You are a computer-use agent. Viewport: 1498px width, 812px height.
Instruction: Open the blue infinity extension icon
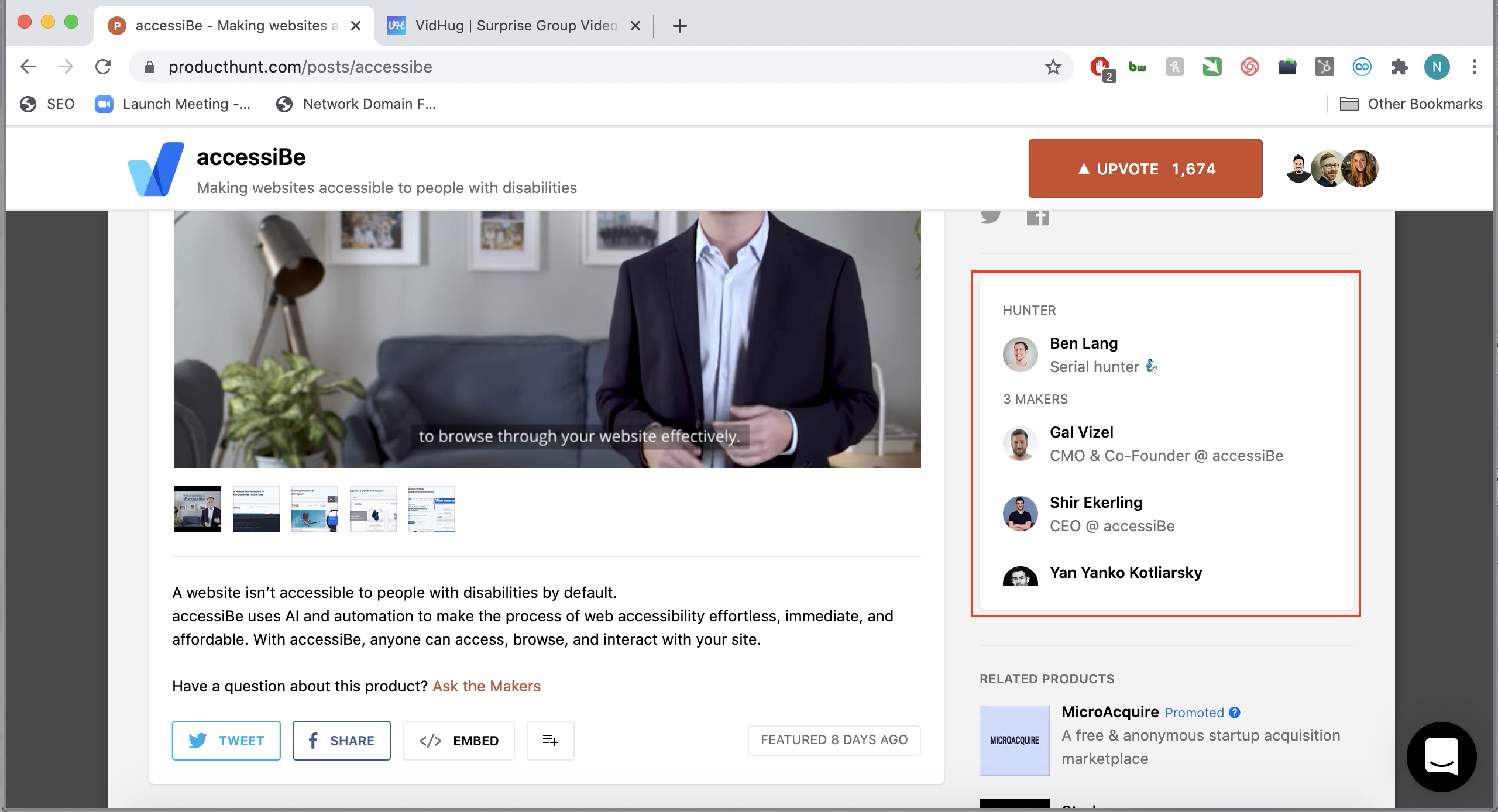(1362, 67)
